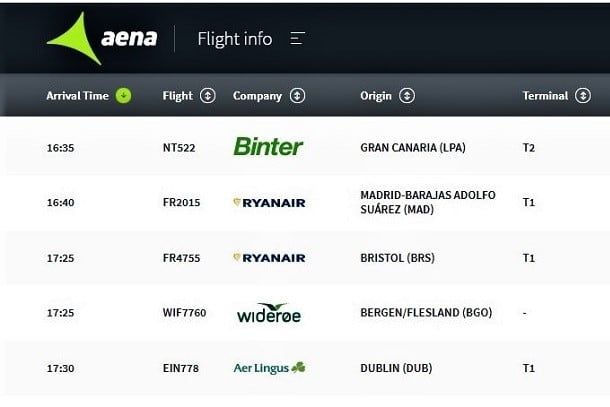Sort by Origin column sort icon
Screen dimensions: 610x407
coord(407,96)
